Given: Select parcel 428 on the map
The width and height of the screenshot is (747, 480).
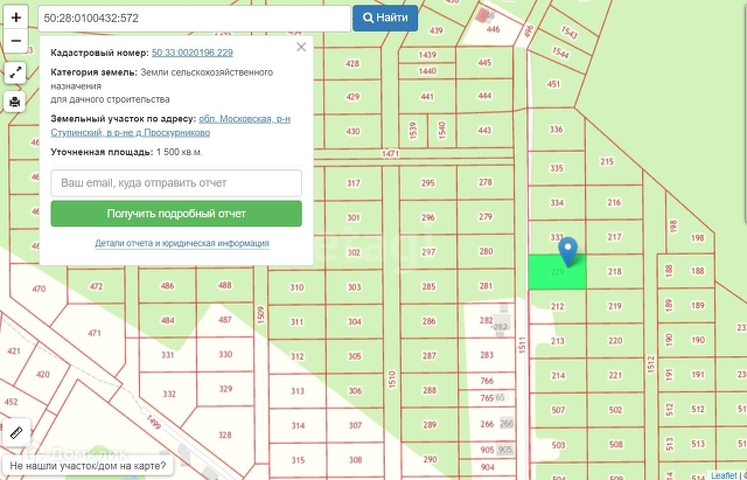Looking at the screenshot, I should click(x=353, y=64).
